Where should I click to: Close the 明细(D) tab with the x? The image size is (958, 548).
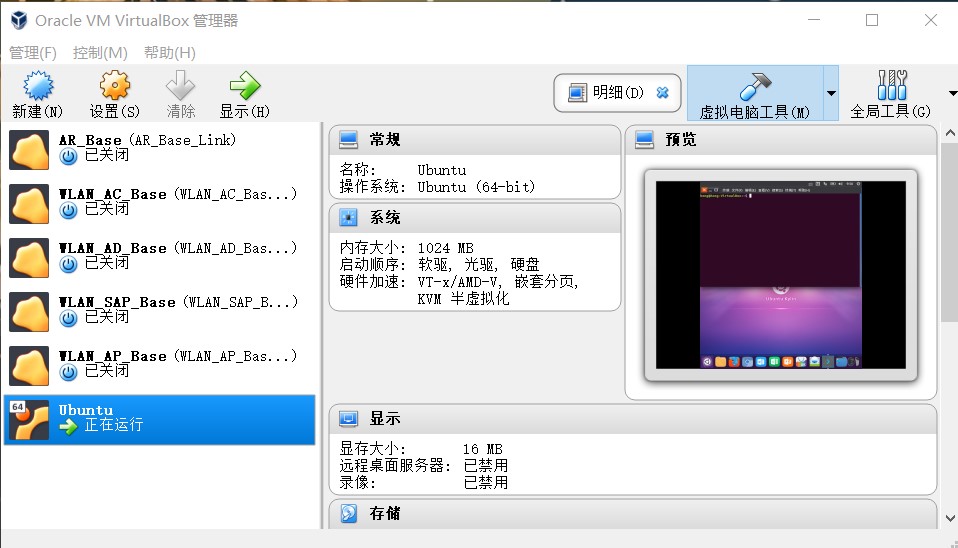tap(662, 93)
